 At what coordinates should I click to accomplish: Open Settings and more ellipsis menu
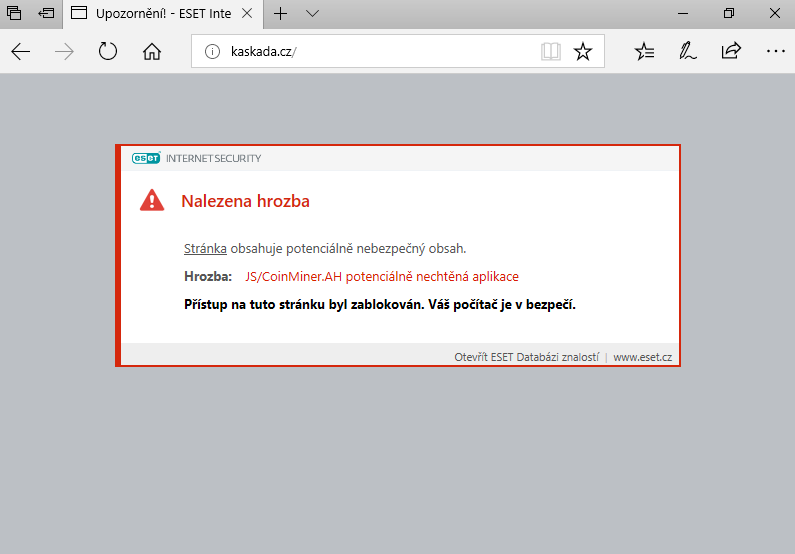(776, 51)
